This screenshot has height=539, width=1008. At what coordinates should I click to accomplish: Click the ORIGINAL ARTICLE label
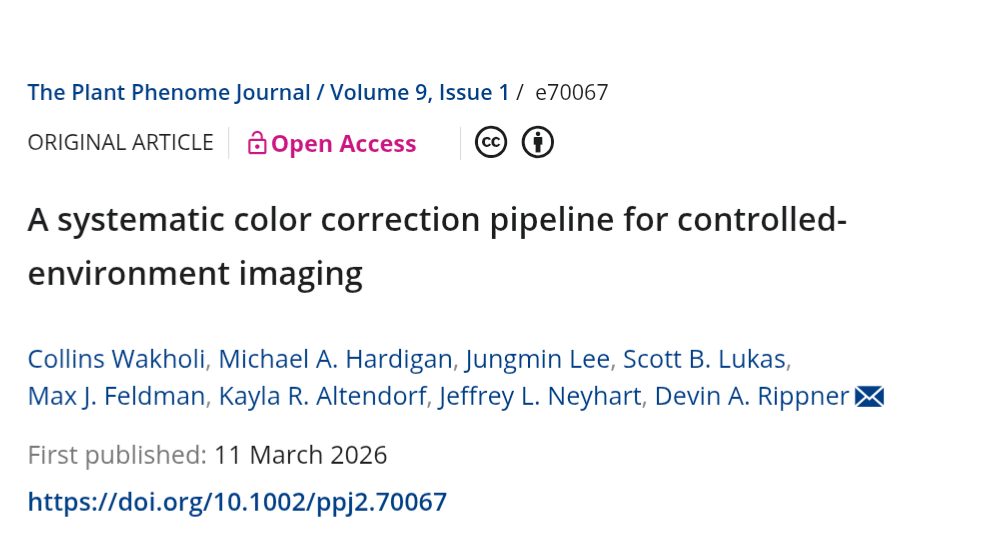[x=121, y=143]
